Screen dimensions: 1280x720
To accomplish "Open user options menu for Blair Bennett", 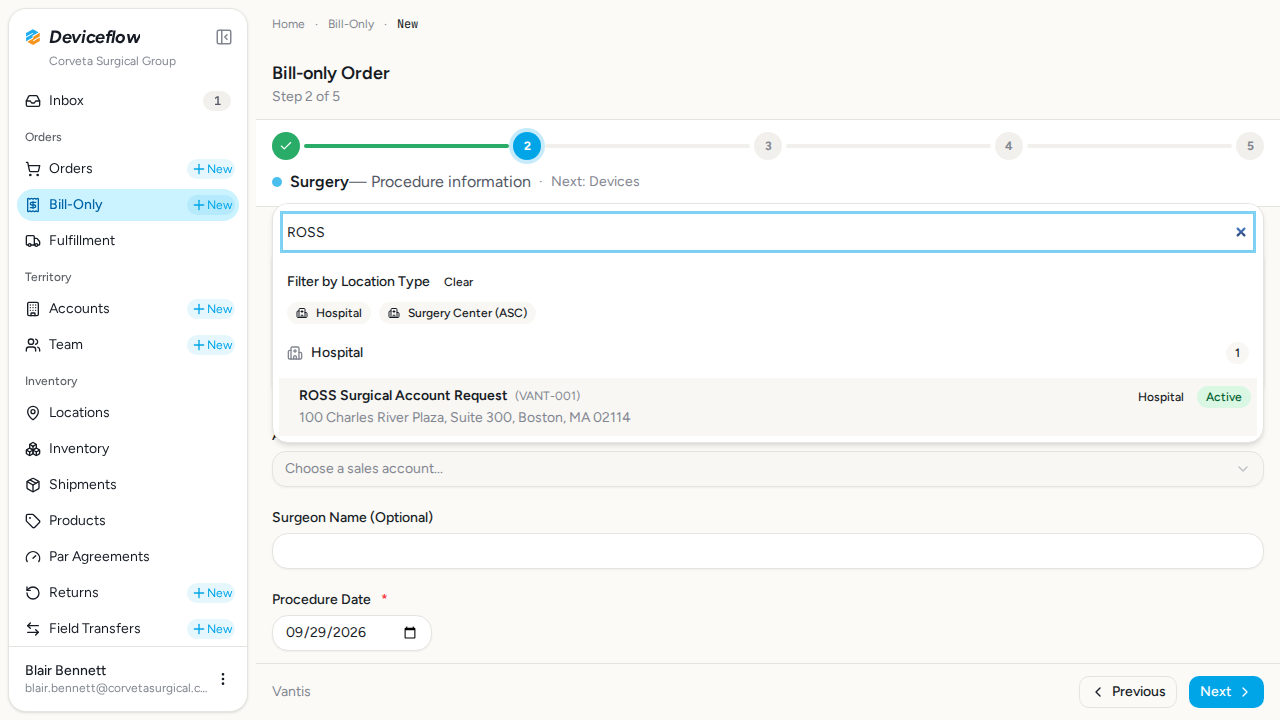I will click(x=223, y=679).
